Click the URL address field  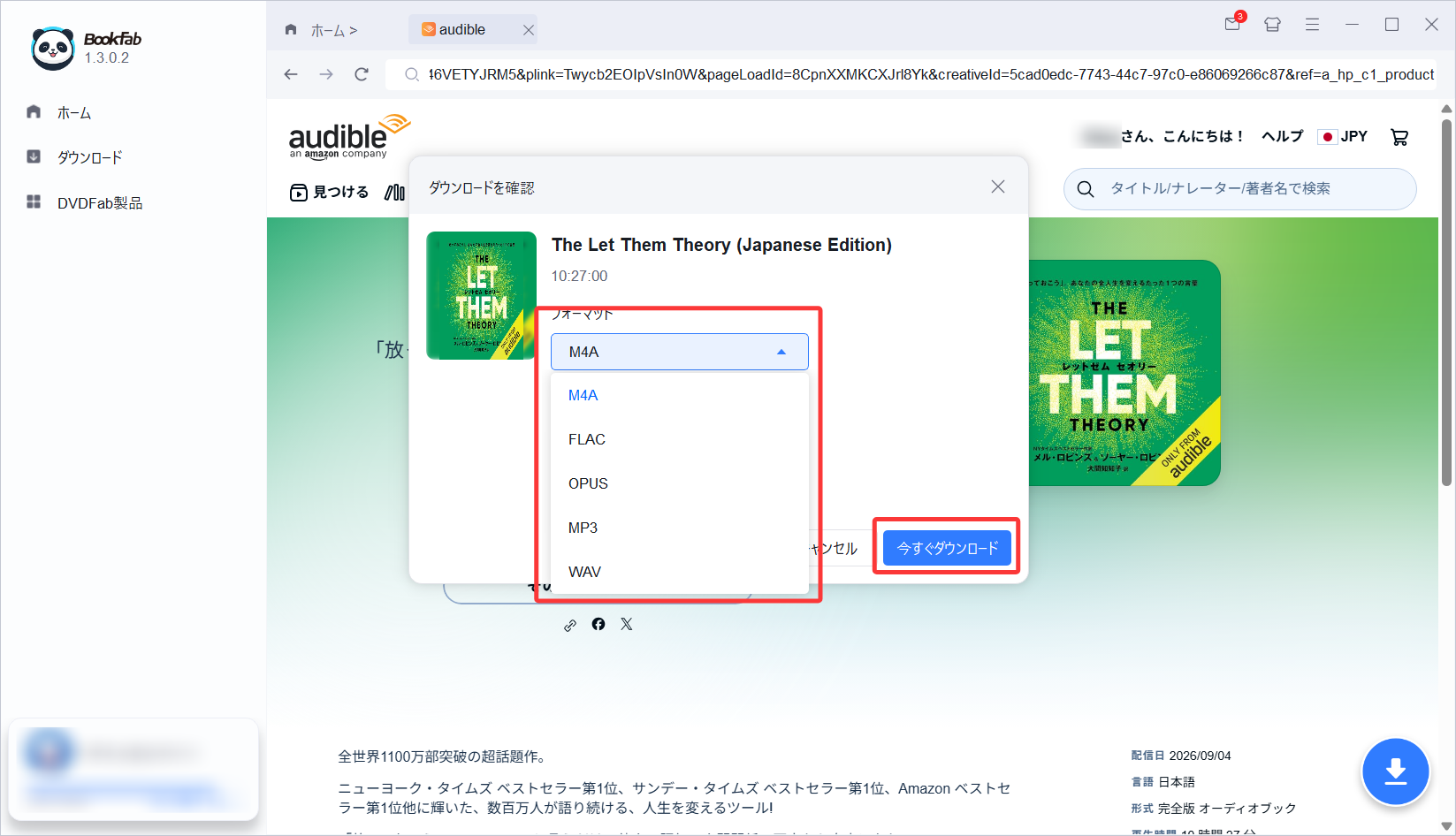(911, 74)
